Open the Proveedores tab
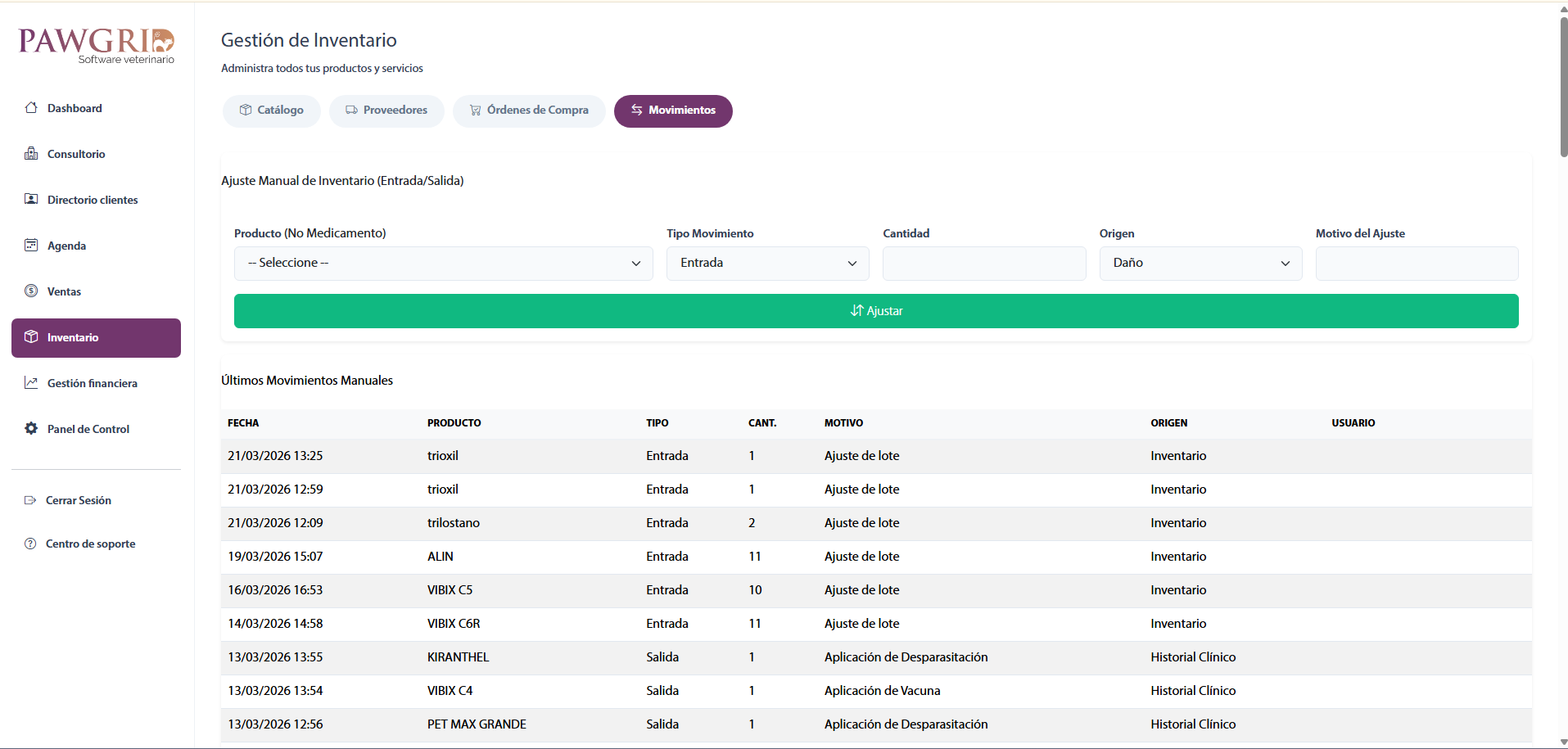This screenshot has width=1568, height=749. click(386, 111)
